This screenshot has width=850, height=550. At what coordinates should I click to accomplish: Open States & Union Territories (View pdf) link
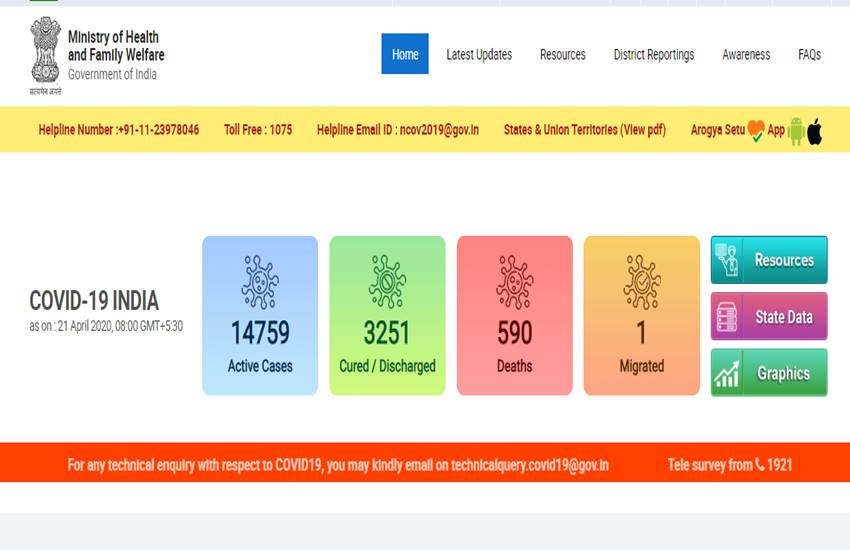(x=584, y=130)
